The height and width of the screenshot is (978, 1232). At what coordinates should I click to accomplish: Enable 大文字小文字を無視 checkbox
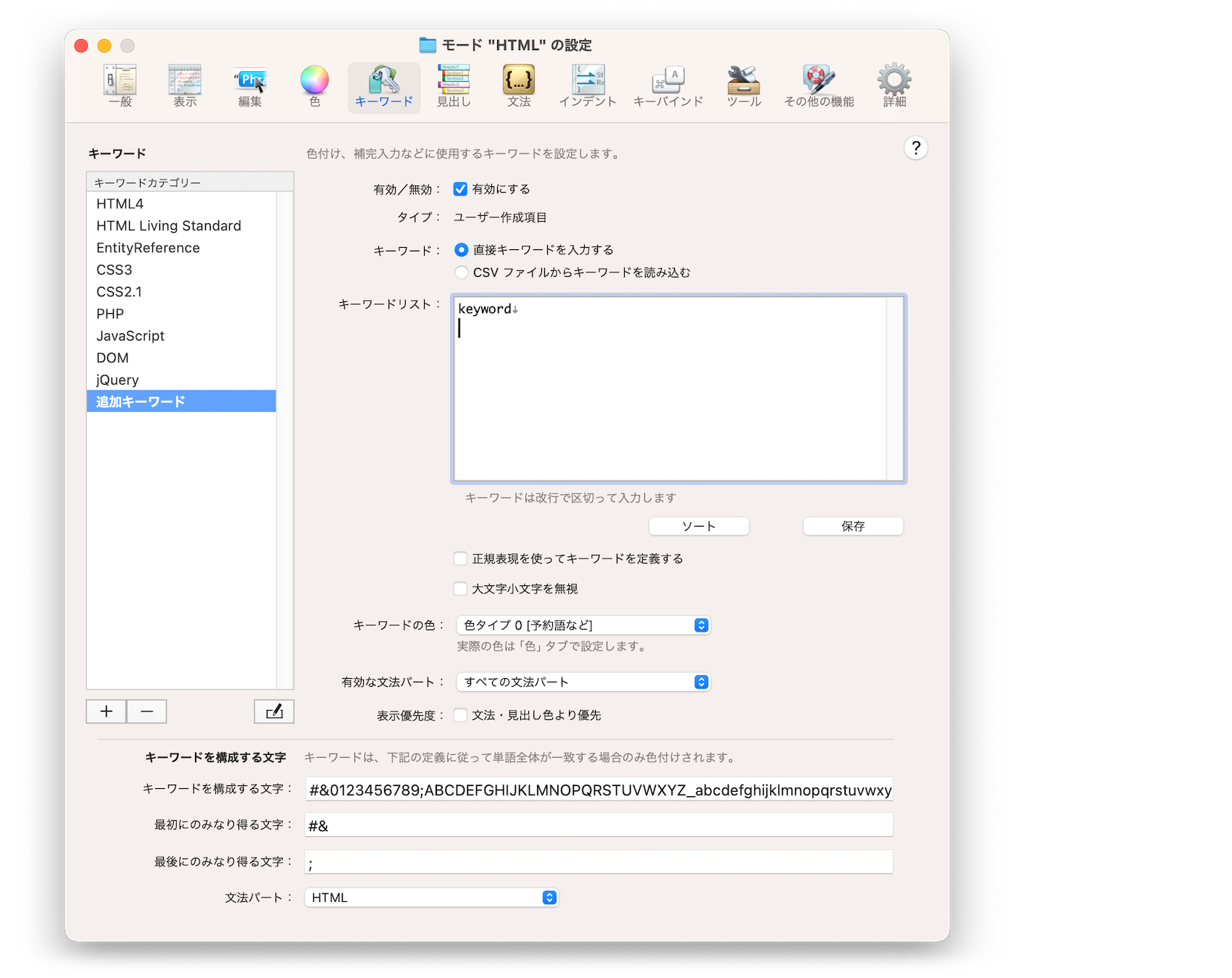click(x=460, y=589)
